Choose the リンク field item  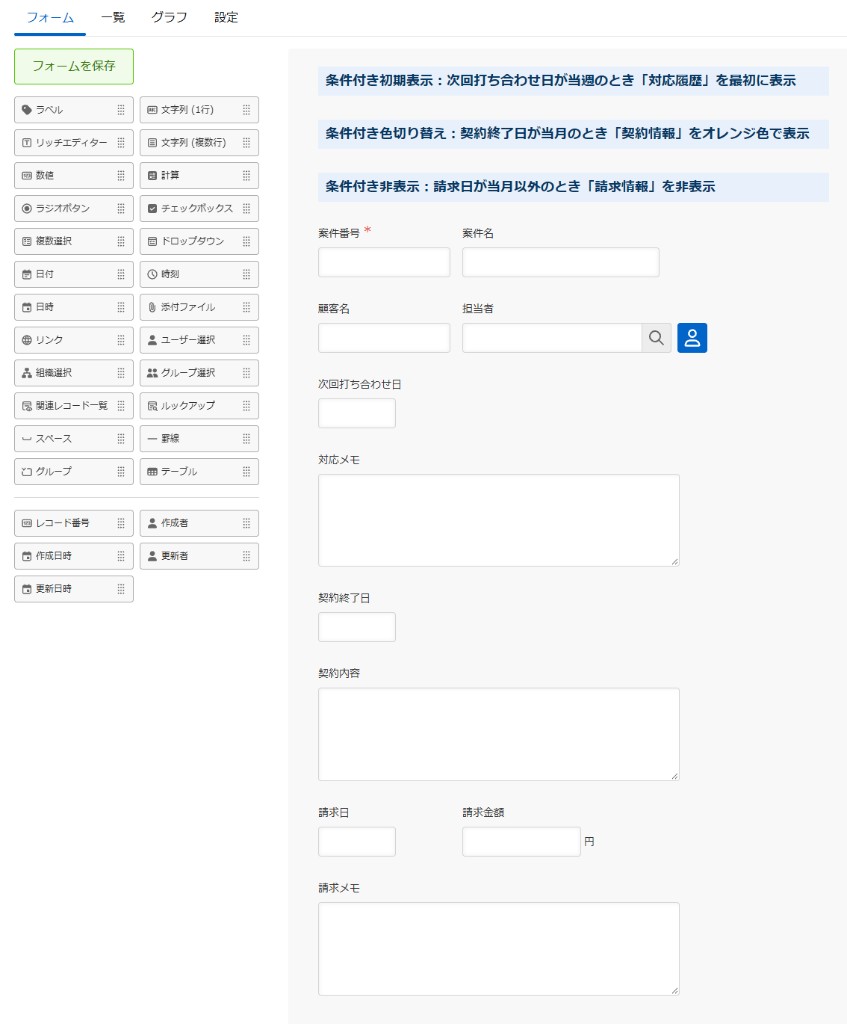pyautogui.click(x=74, y=340)
